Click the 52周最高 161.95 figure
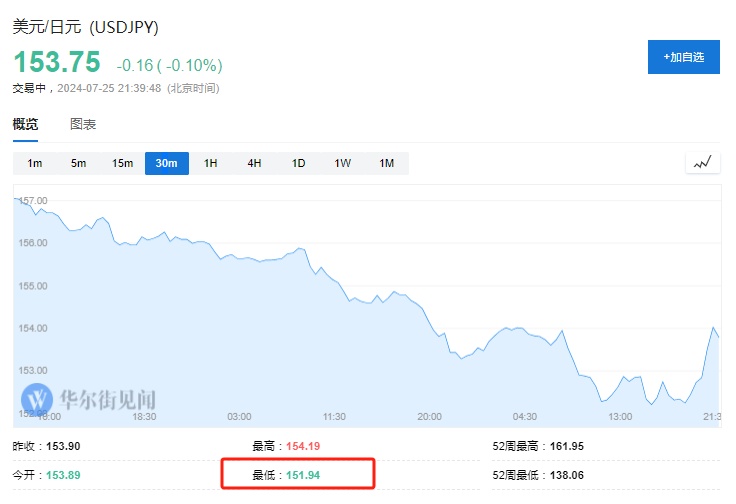The width and height of the screenshot is (736, 504). (x=565, y=445)
